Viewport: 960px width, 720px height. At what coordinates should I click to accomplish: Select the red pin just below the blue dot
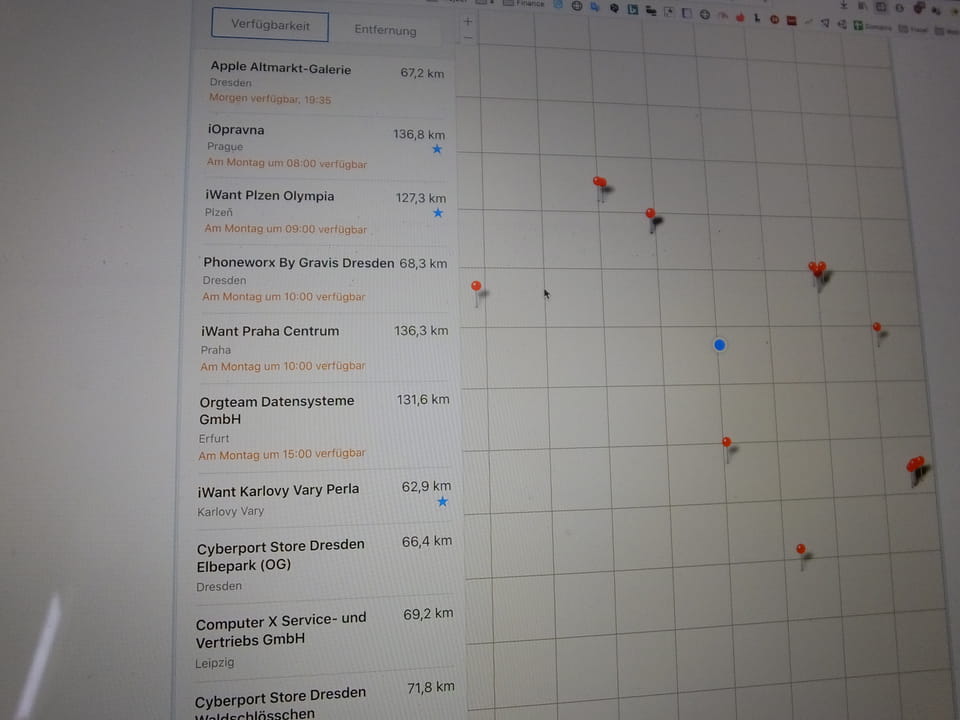tap(727, 442)
